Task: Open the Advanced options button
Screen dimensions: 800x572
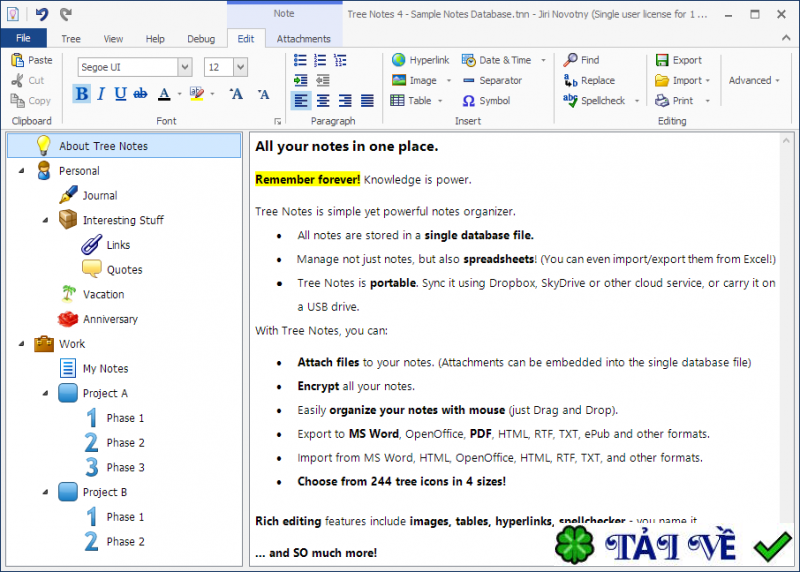Action: tap(753, 80)
